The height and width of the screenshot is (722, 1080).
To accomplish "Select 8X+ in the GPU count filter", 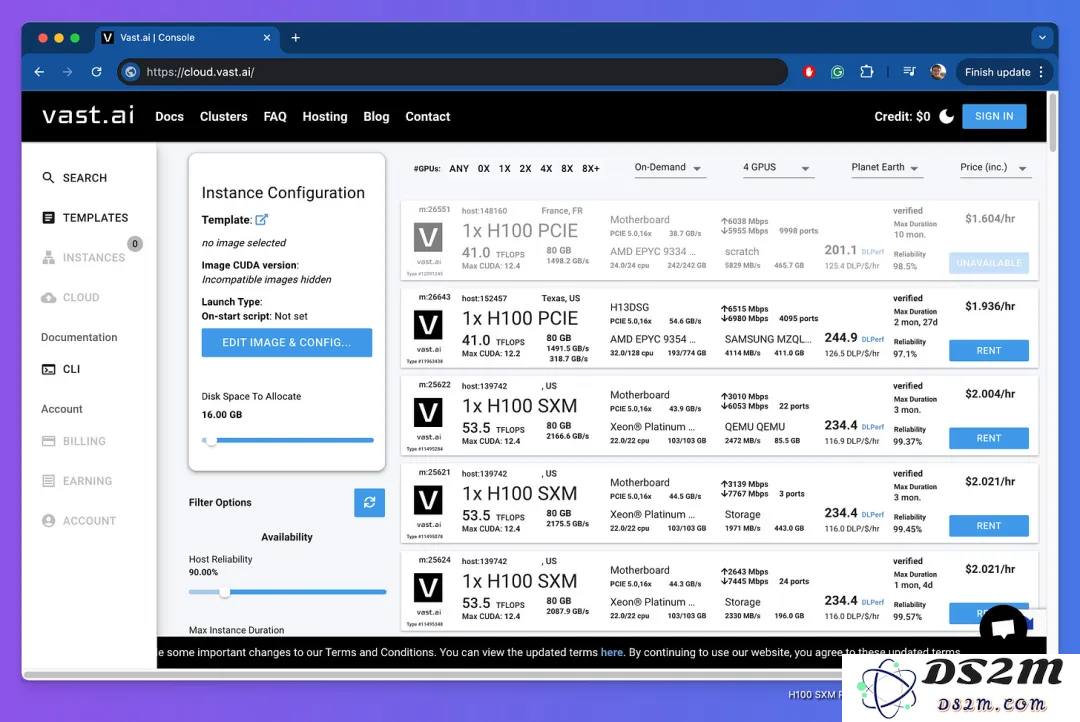I will coord(591,168).
